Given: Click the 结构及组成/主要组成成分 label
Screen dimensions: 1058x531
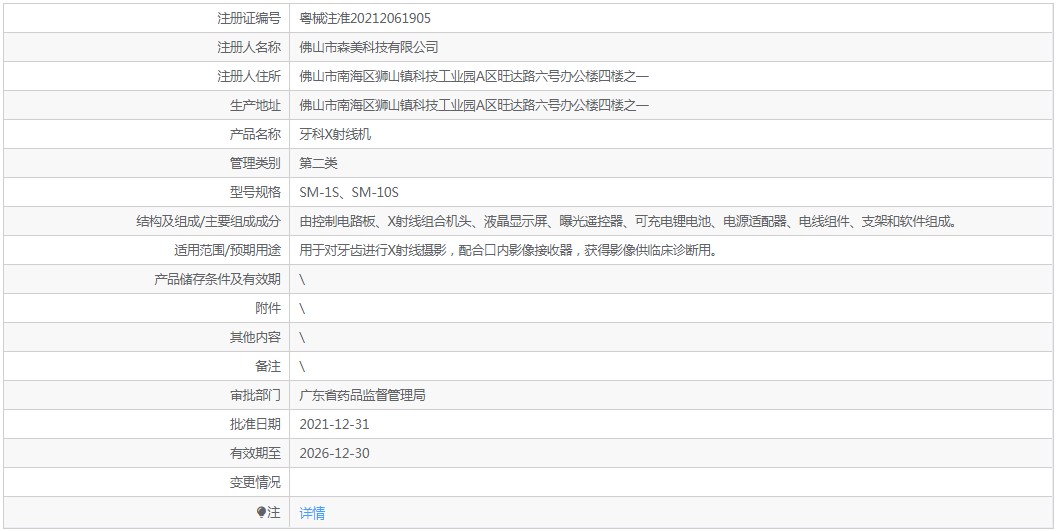Looking at the screenshot, I should [208, 221].
